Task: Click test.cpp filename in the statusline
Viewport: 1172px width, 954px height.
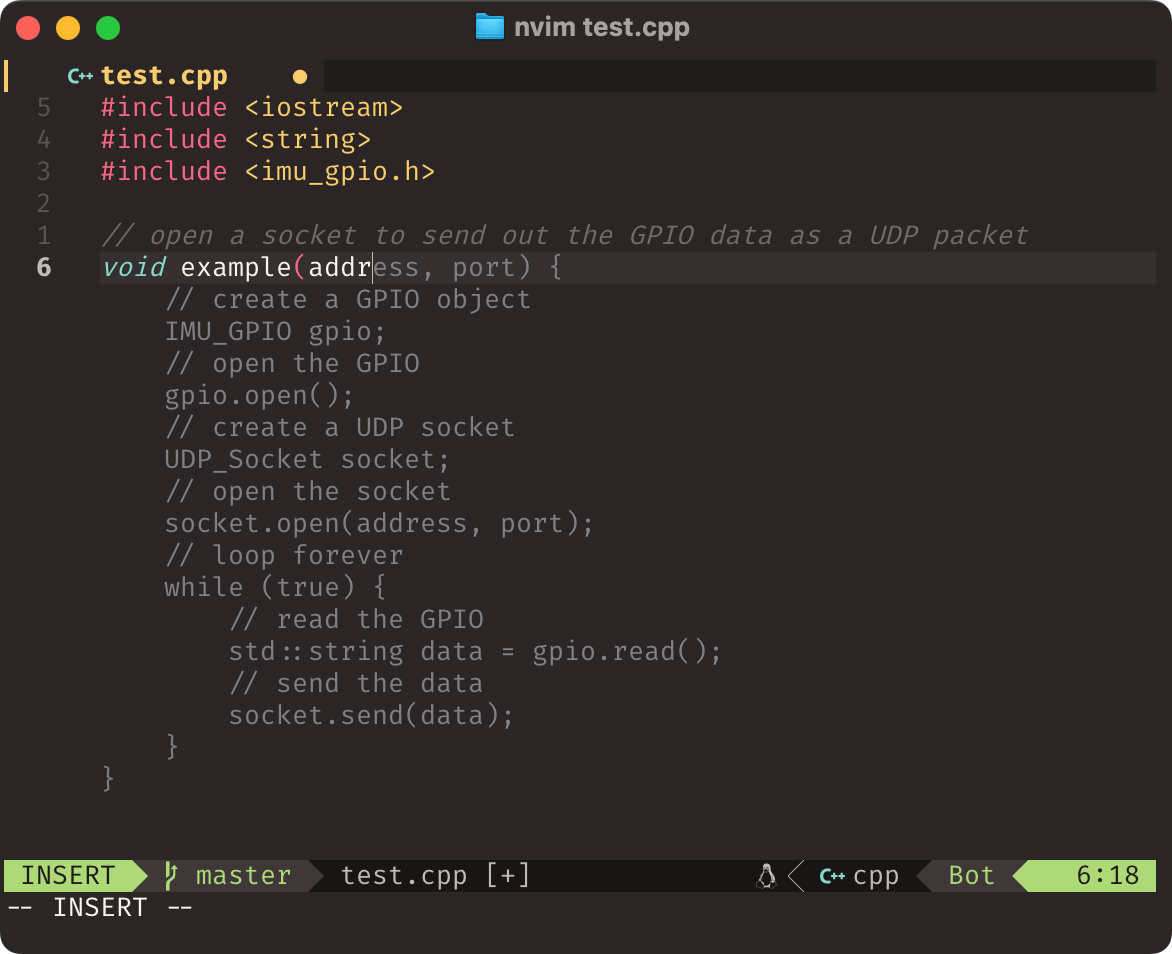Action: pyautogui.click(x=404, y=875)
